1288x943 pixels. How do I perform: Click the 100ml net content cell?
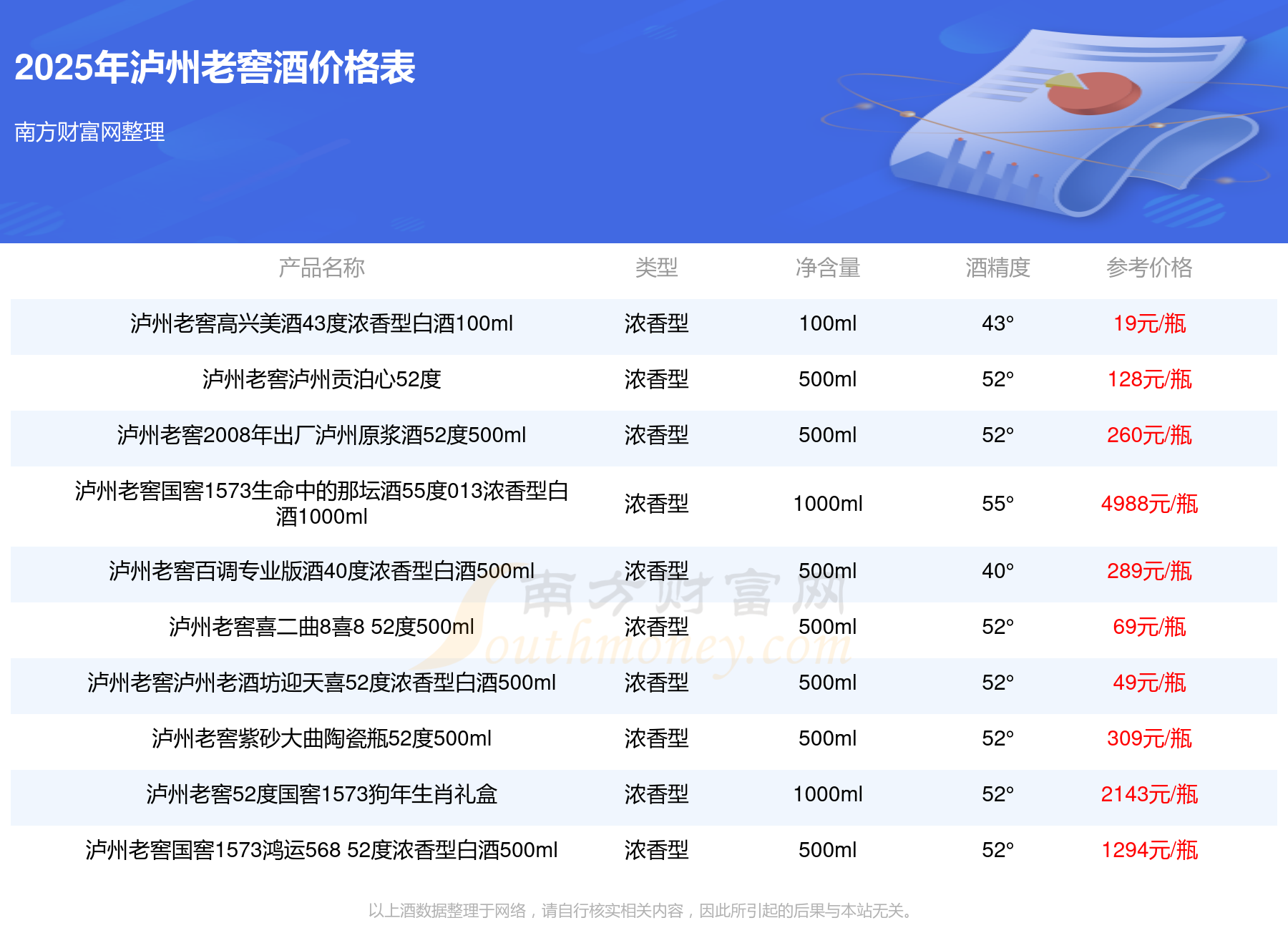828,323
